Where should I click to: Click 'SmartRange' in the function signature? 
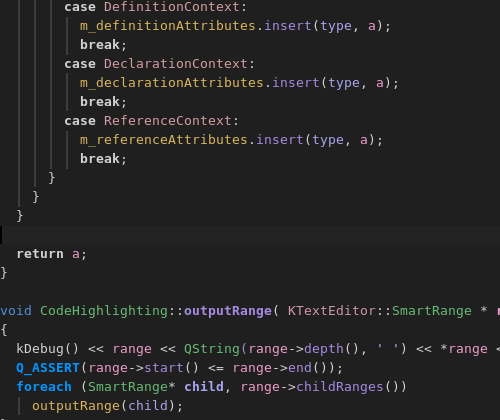432,311
